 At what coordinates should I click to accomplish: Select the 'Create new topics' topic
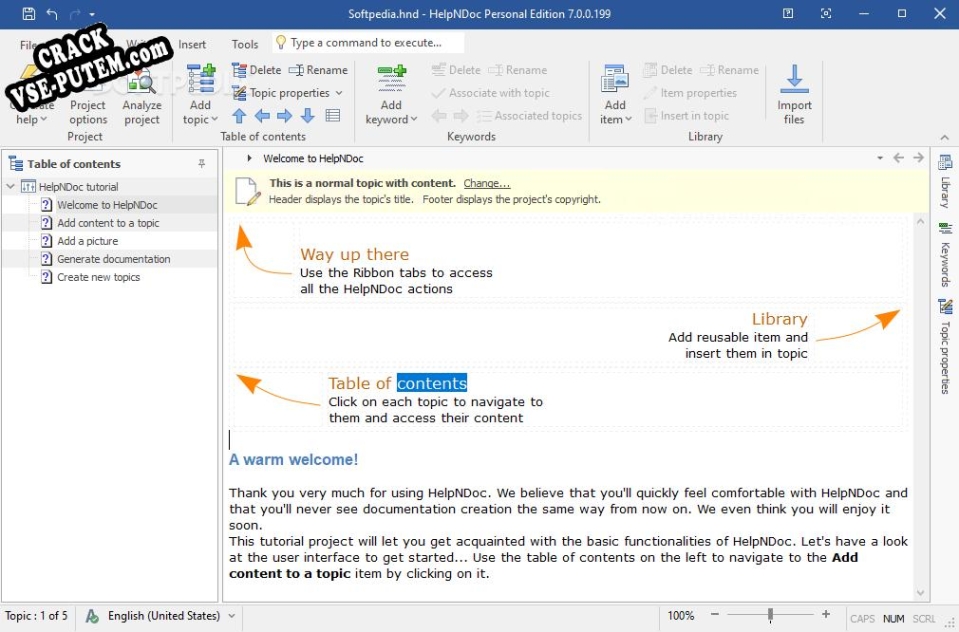98,277
